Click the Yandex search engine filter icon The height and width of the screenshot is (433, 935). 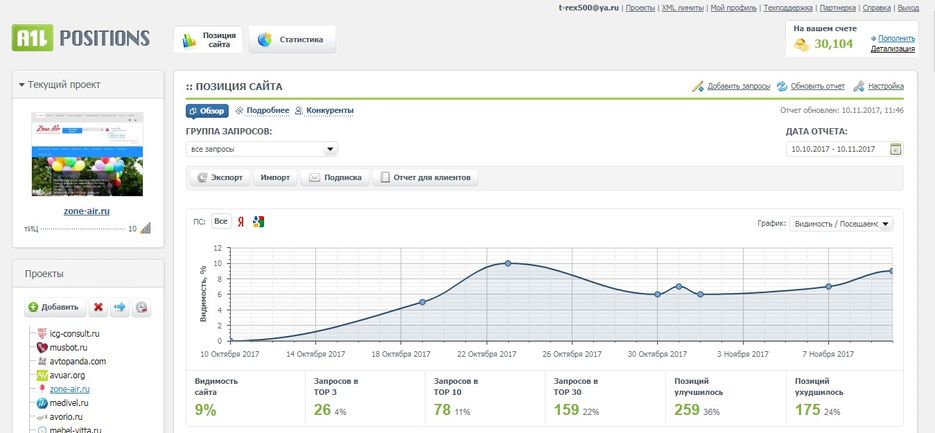[241, 222]
